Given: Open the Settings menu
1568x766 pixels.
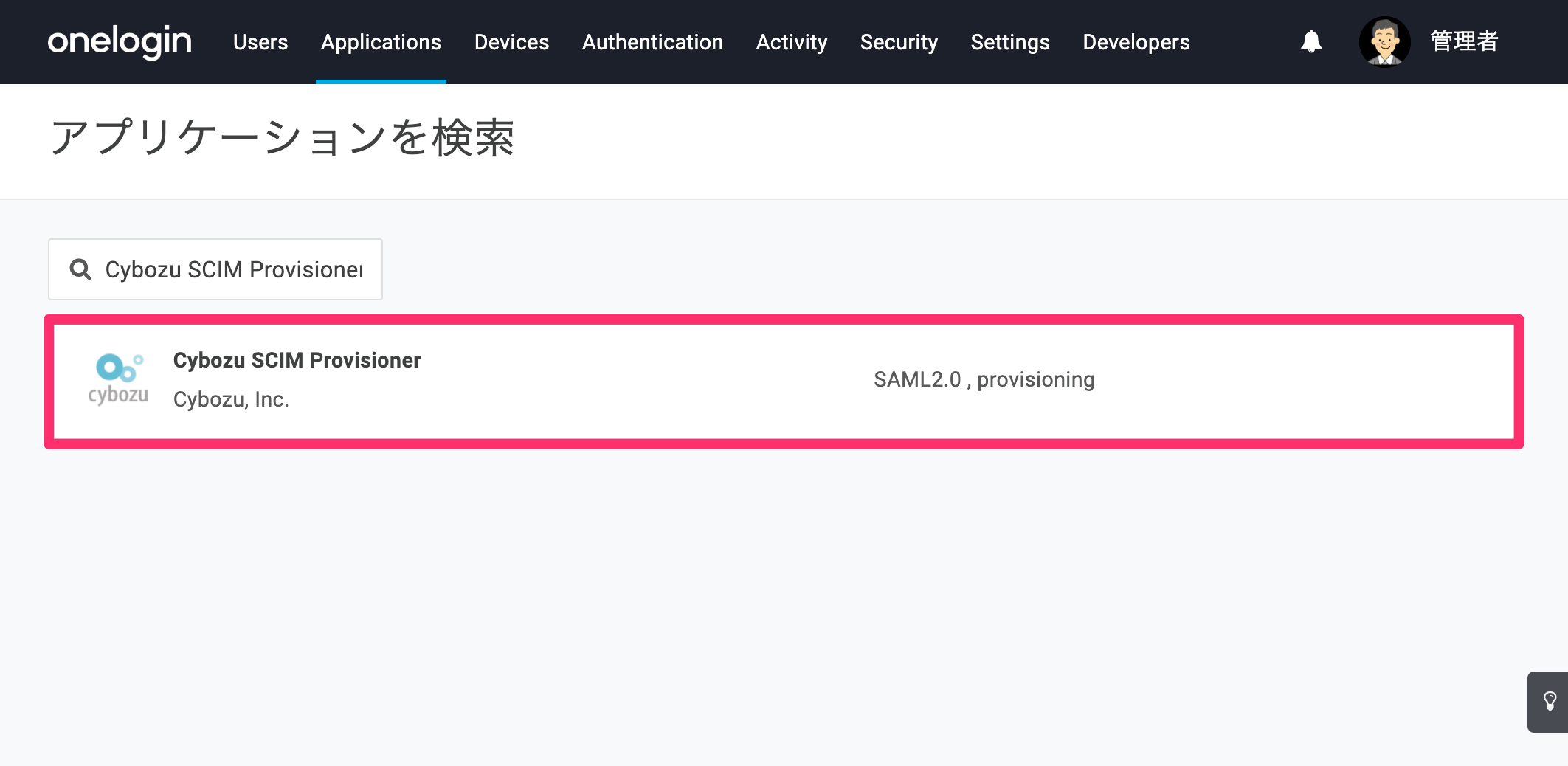Looking at the screenshot, I should pos(1010,42).
